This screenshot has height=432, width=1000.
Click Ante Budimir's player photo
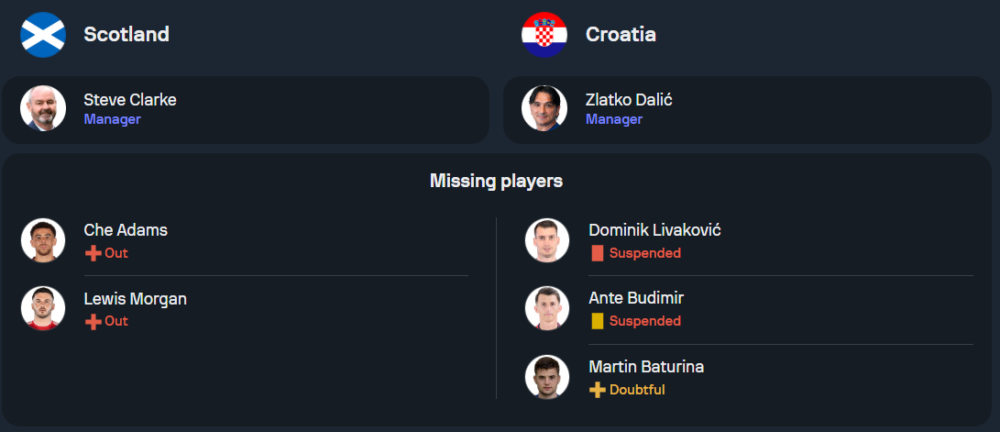547,308
